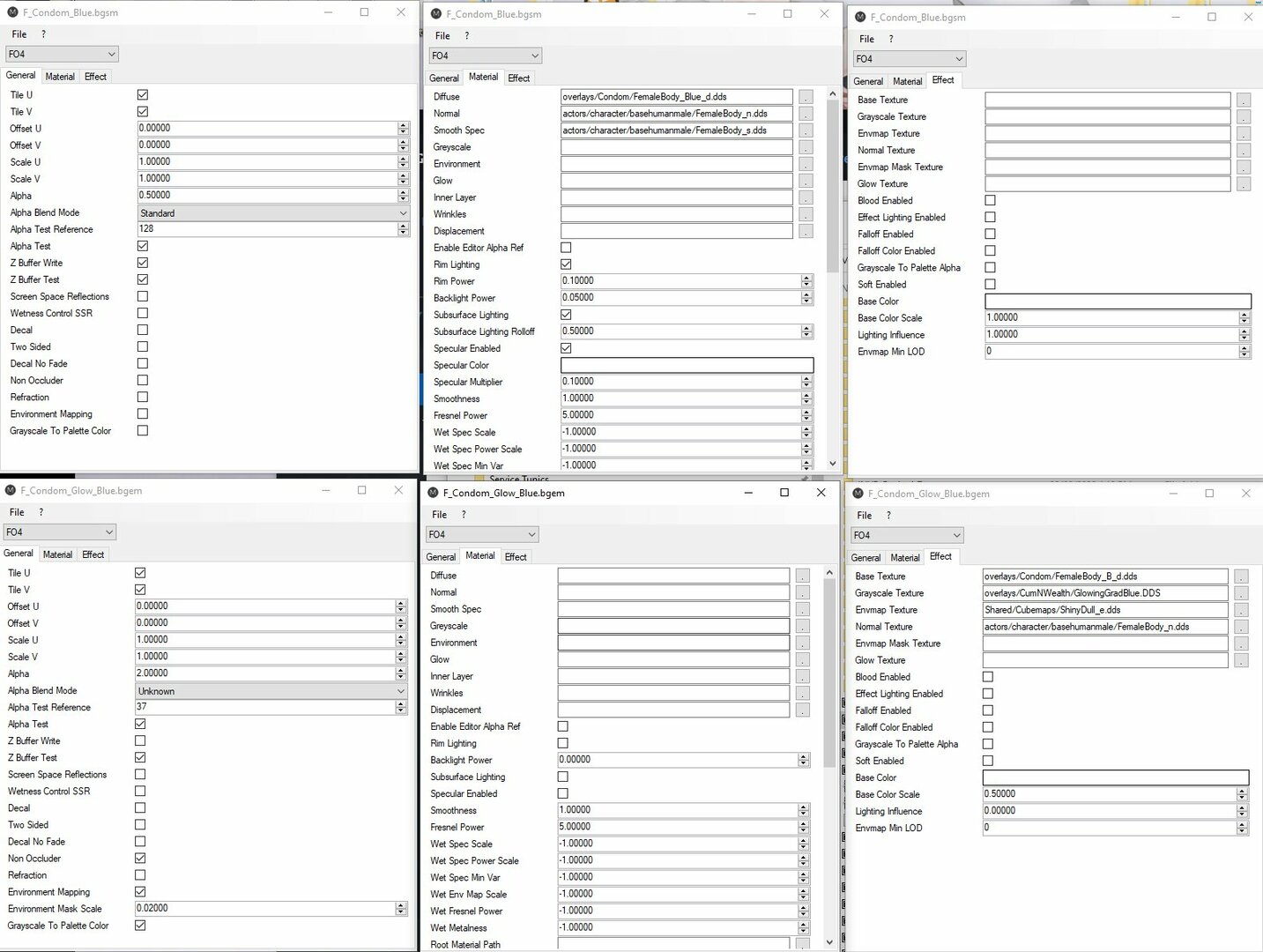Toggle Z Buffer Write in bgsm General window

pyautogui.click(x=143, y=263)
